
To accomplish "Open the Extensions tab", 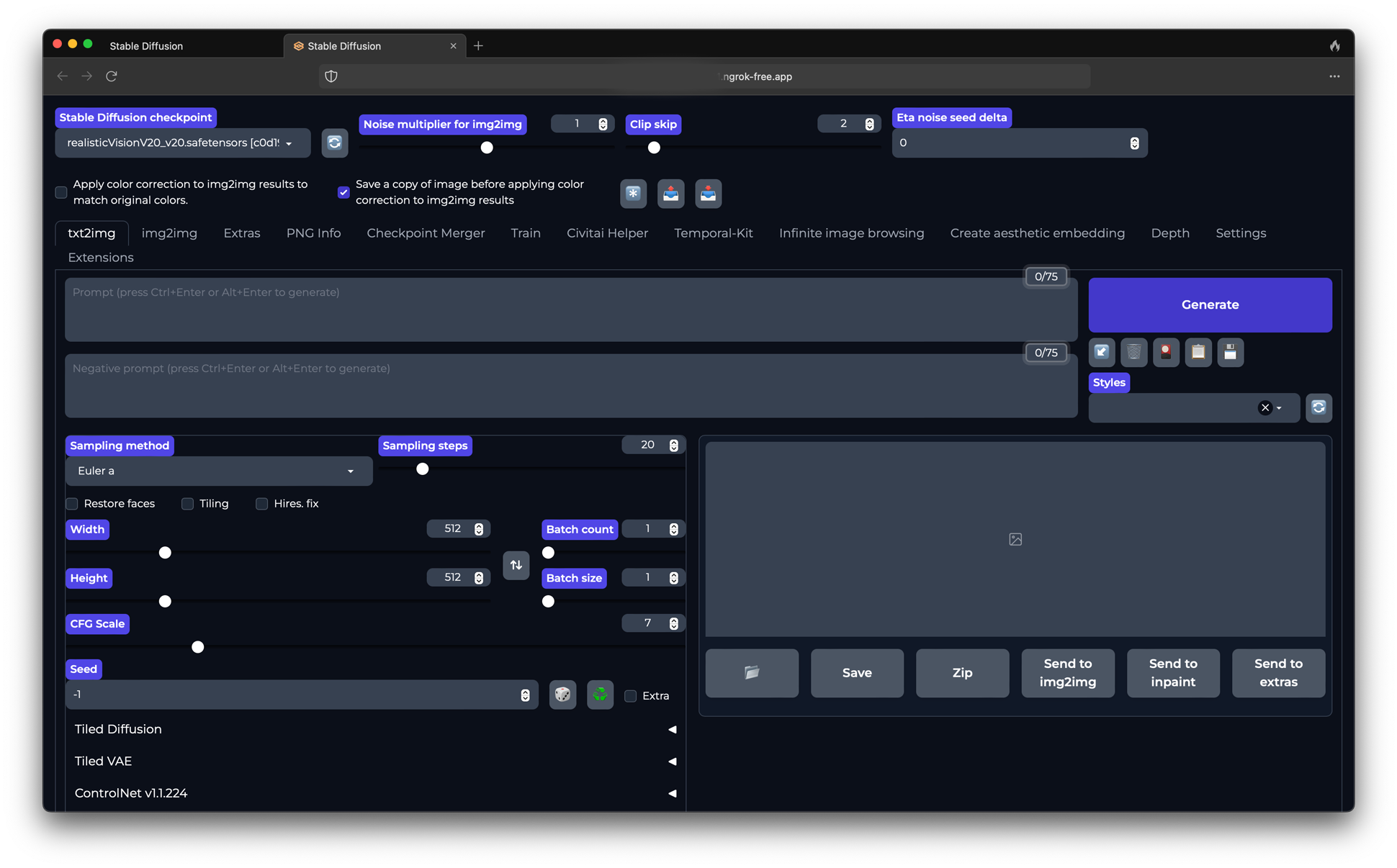I will (101, 258).
